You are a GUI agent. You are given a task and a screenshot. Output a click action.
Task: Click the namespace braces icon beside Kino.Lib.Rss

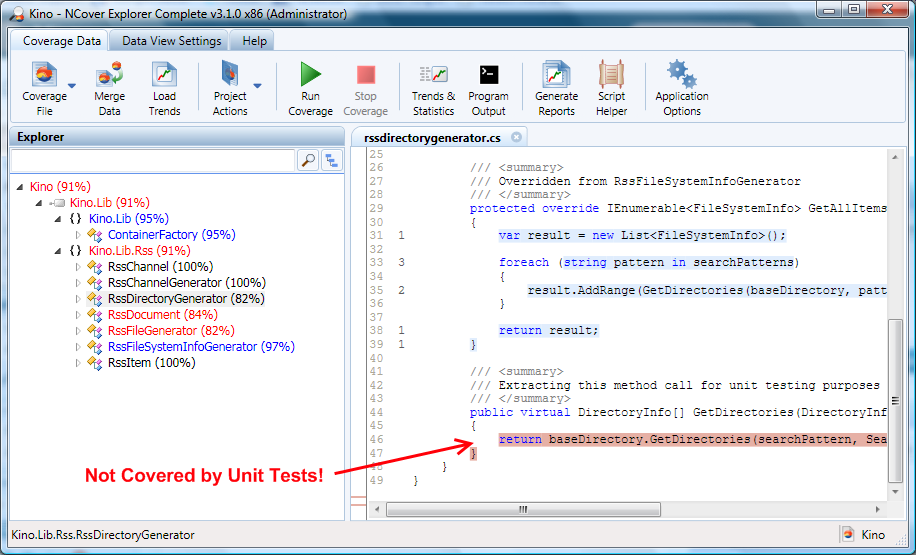pyautogui.click(x=75, y=251)
